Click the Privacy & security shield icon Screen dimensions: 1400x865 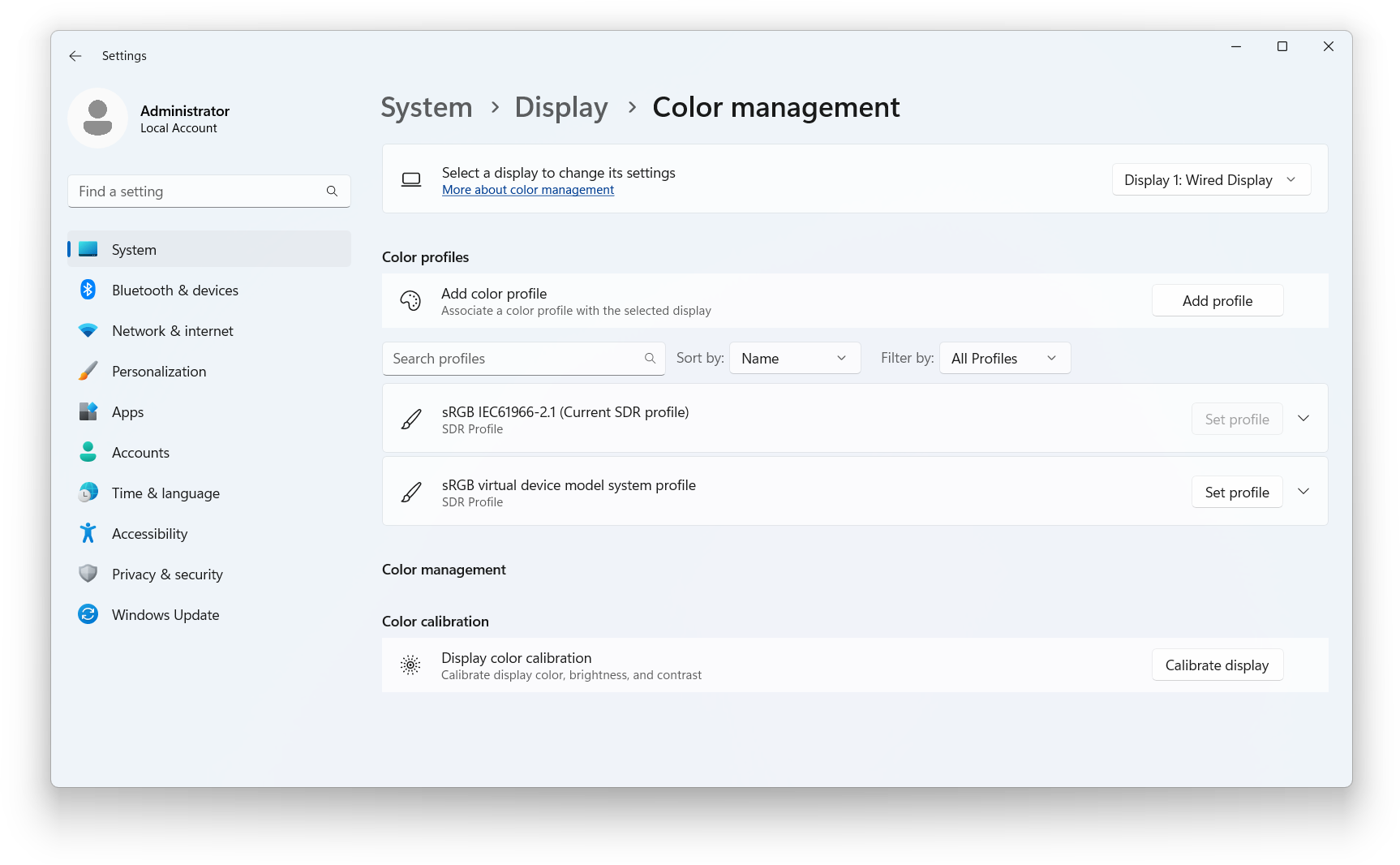(x=88, y=574)
